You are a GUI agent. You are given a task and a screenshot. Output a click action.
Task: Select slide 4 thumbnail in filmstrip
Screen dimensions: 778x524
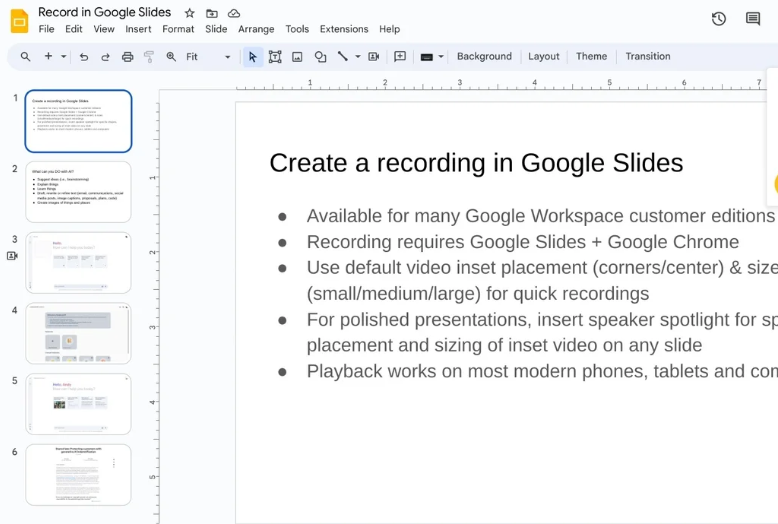coord(78,333)
